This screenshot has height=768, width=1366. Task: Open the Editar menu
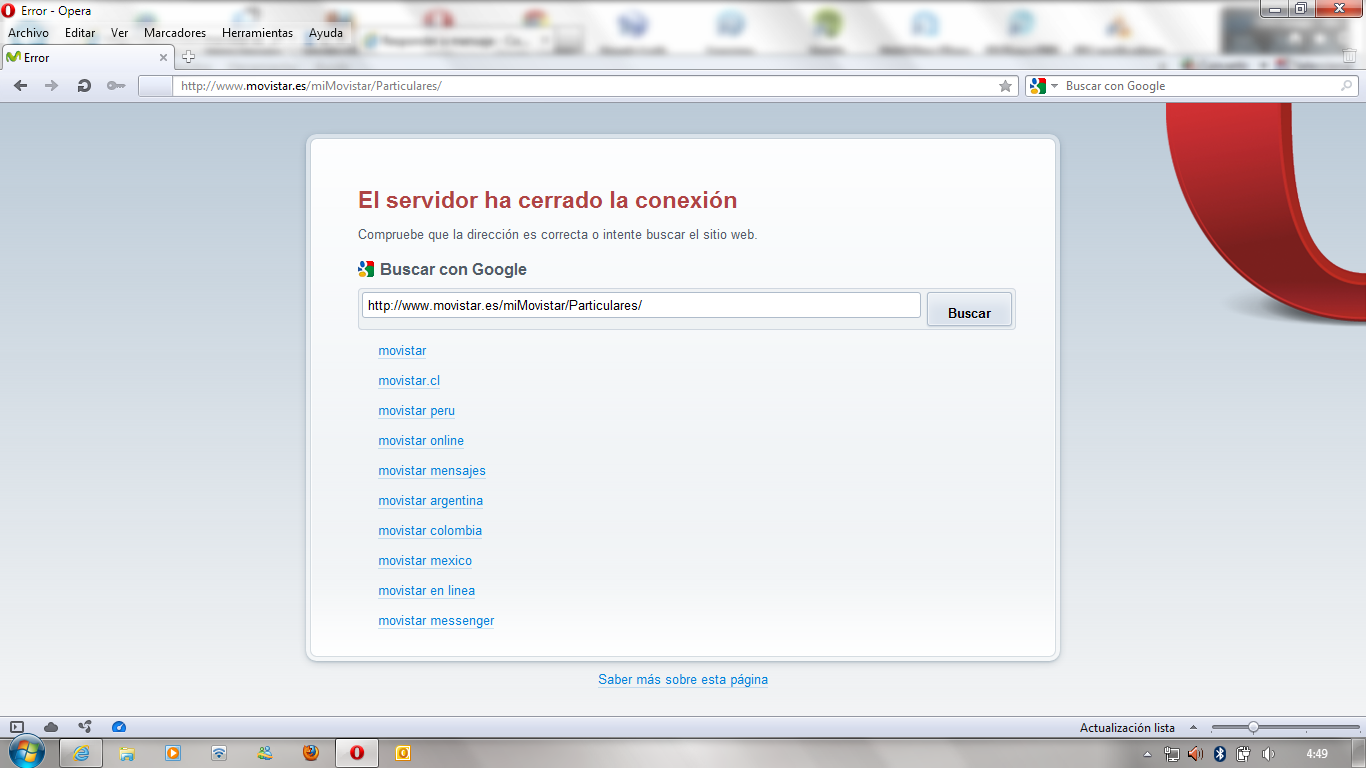point(80,33)
